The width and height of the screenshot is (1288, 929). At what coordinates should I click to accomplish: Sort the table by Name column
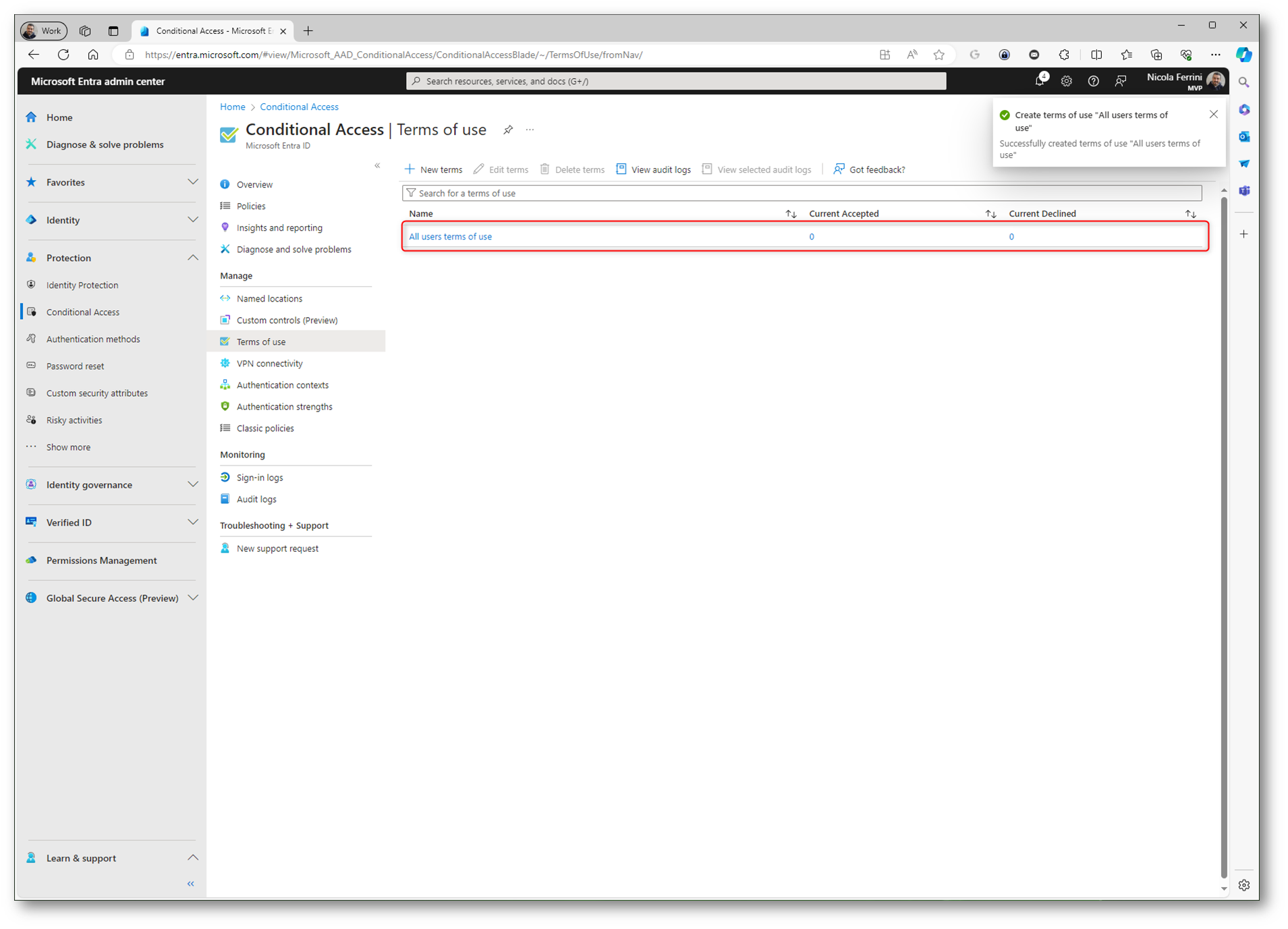pos(791,214)
